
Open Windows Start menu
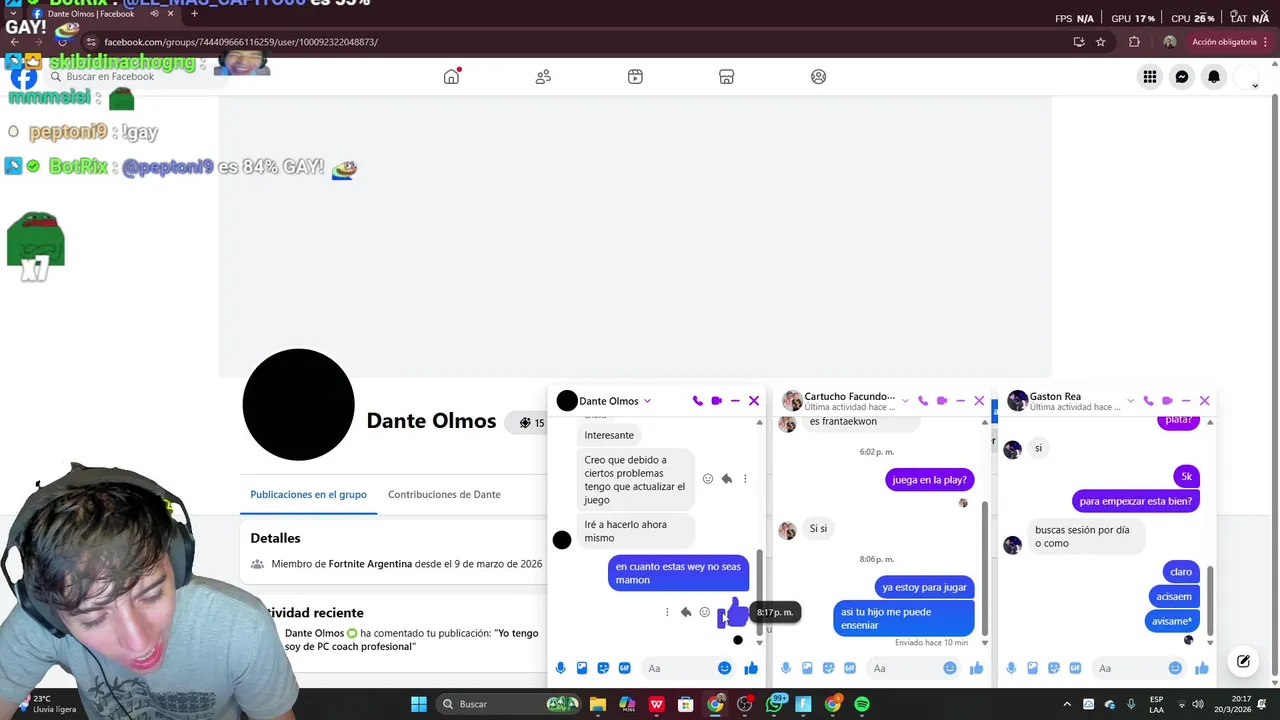pos(419,704)
